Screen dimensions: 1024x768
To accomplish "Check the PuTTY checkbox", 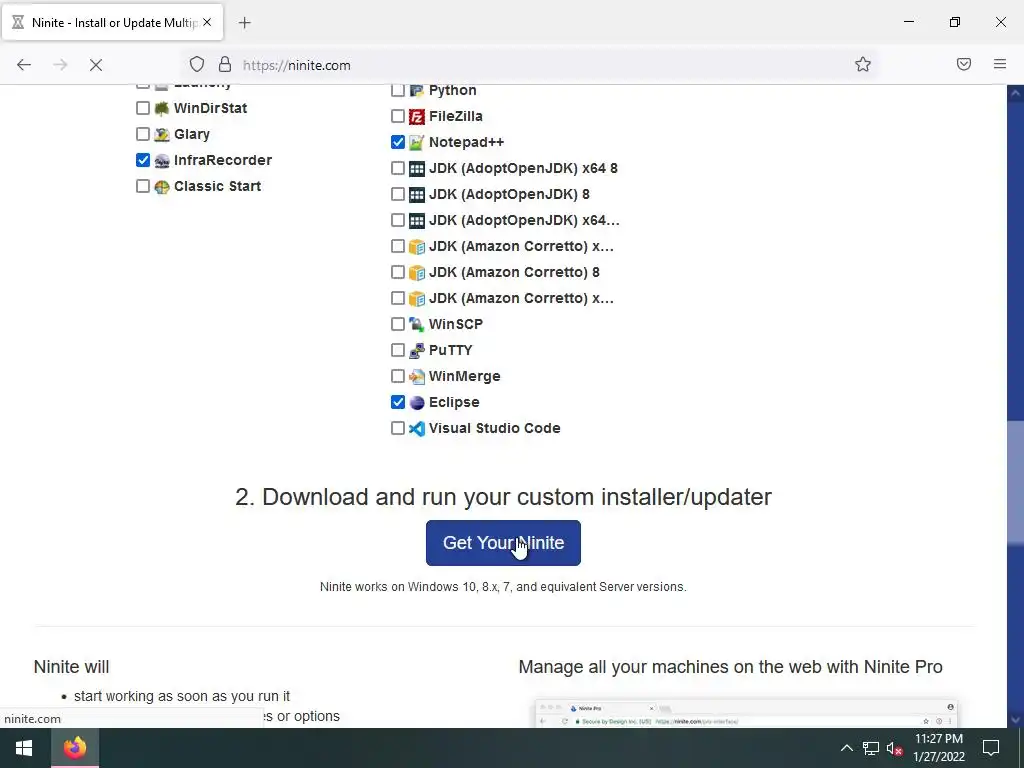I will [398, 350].
